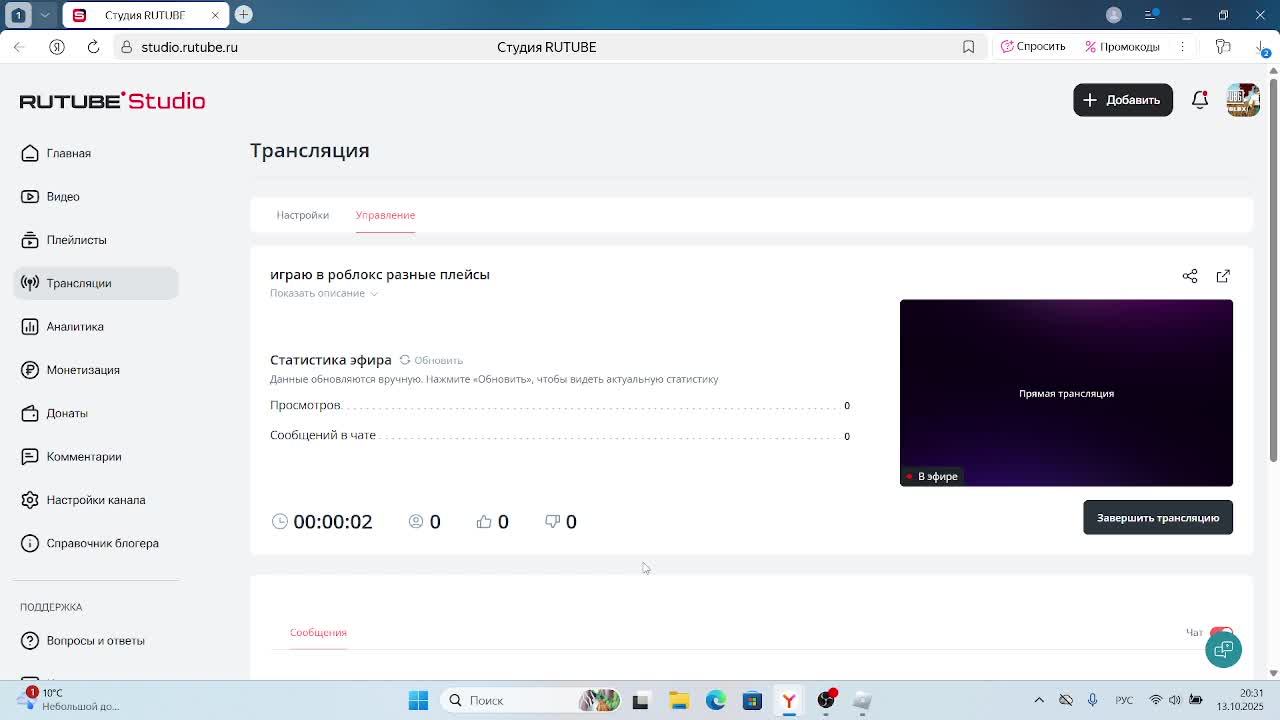The width and height of the screenshot is (1280, 720).
Task: Switch to the Сообщения tab
Action: click(x=318, y=632)
